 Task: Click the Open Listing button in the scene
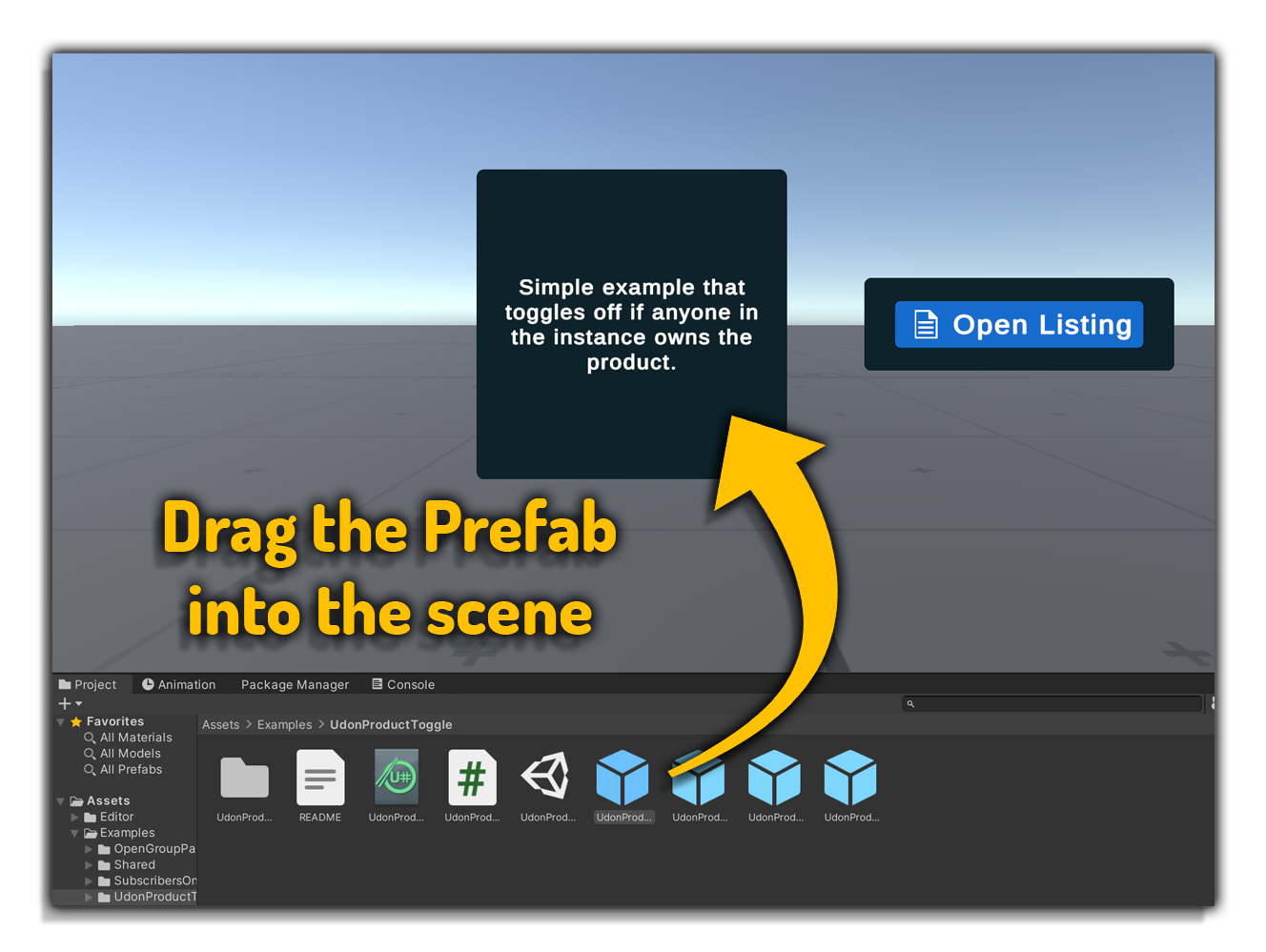point(1018,325)
